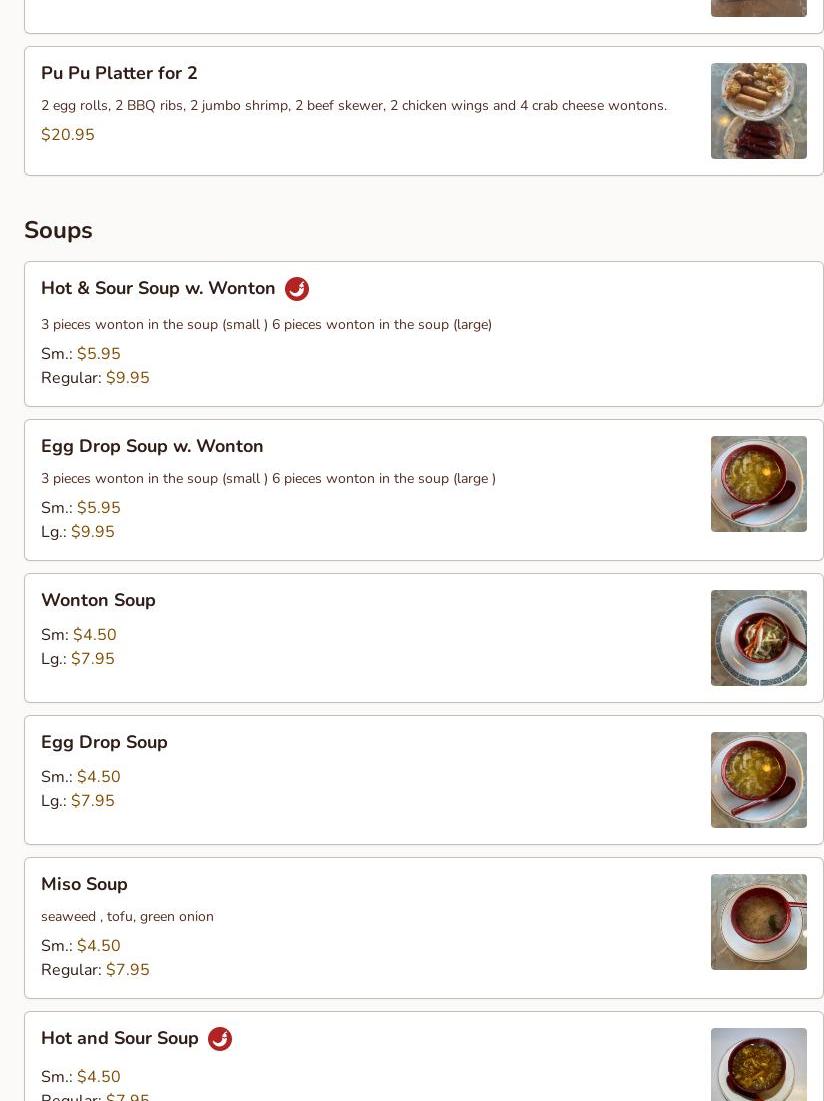The width and height of the screenshot is (824, 1101).
Task: Click Hot & Sour Soup w. Wonton Regular $9.95
Action: tap(128, 378)
